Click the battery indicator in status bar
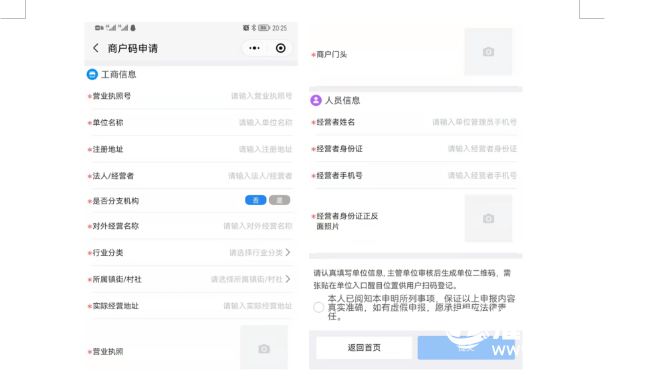Screen dimensions: 651x378 pyautogui.click(x=264, y=28)
